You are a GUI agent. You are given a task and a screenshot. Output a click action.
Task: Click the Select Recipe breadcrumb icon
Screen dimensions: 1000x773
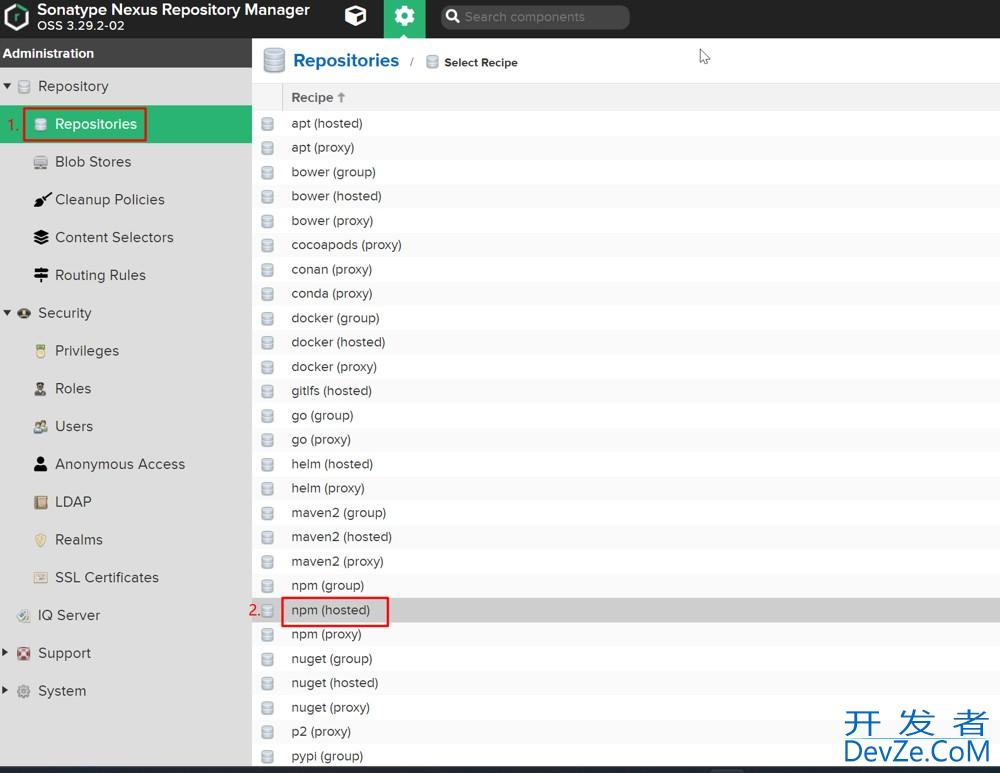coord(432,62)
